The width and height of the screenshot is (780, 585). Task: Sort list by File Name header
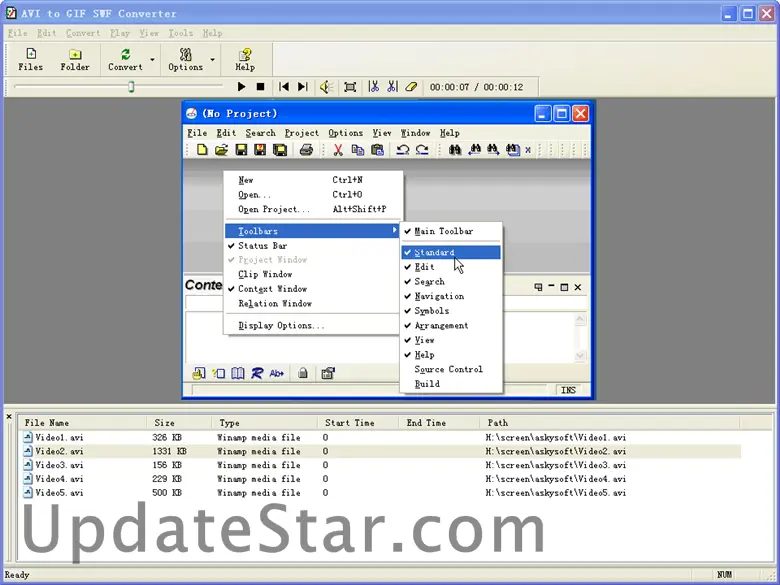coord(83,423)
